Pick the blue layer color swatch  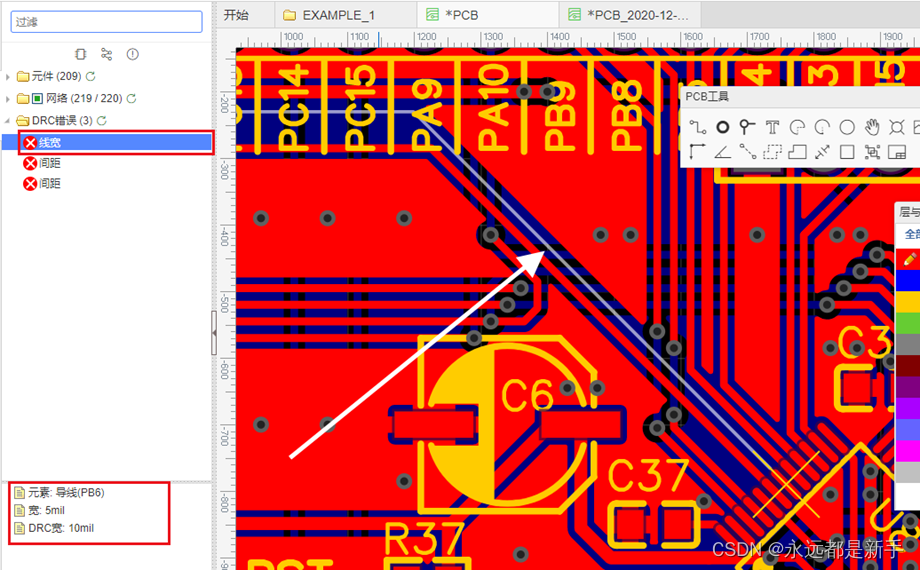click(x=908, y=280)
